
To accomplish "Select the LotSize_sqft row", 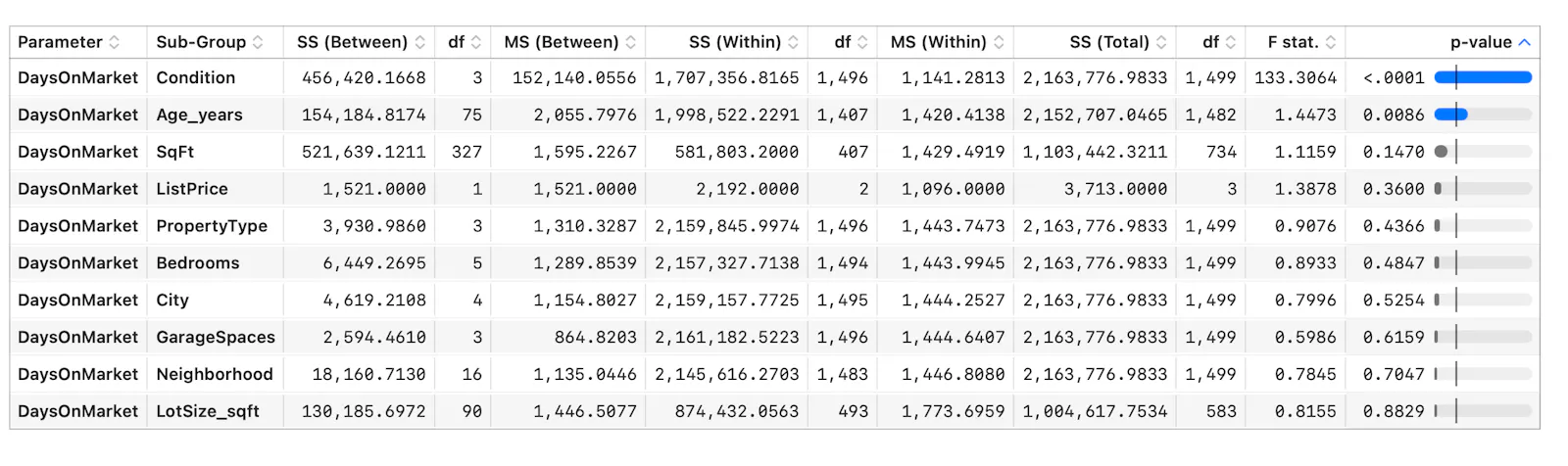I will click(x=774, y=411).
